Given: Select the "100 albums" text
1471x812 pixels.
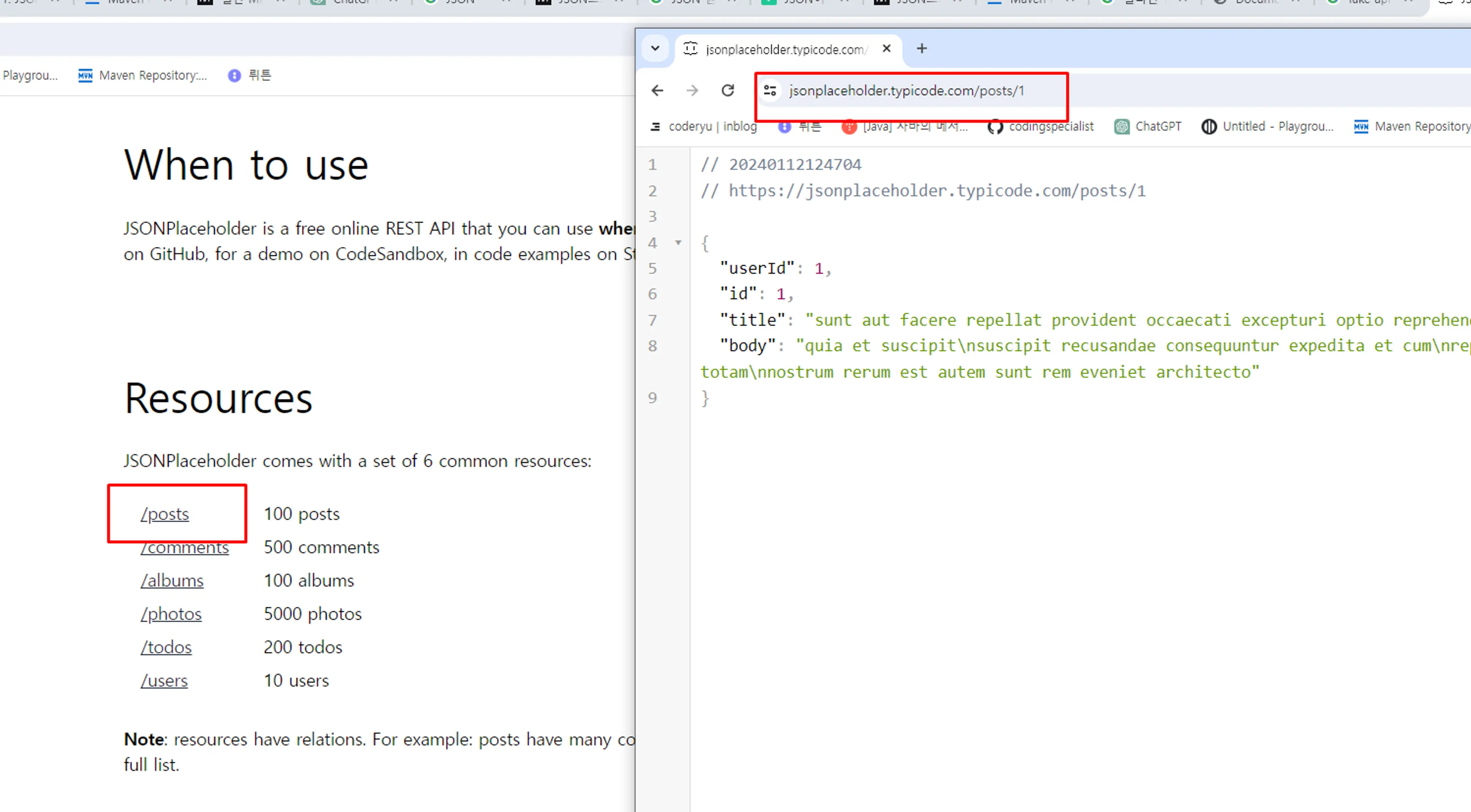Looking at the screenshot, I should point(309,580).
